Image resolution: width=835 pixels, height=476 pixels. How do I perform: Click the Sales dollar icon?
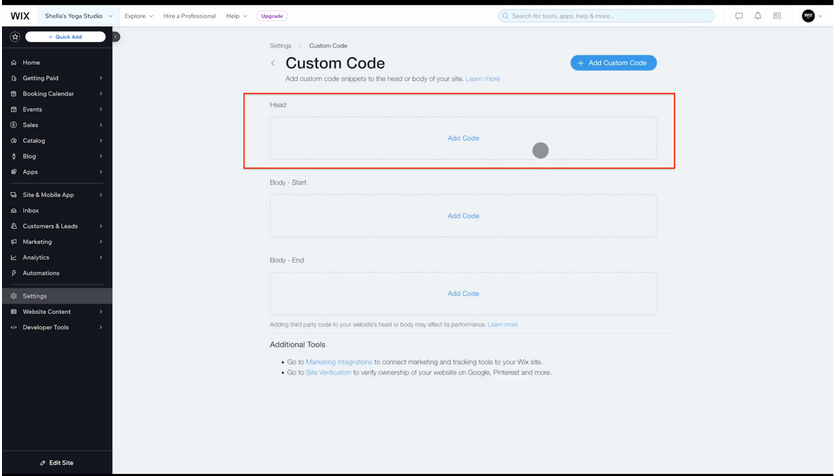pos(14,125)
